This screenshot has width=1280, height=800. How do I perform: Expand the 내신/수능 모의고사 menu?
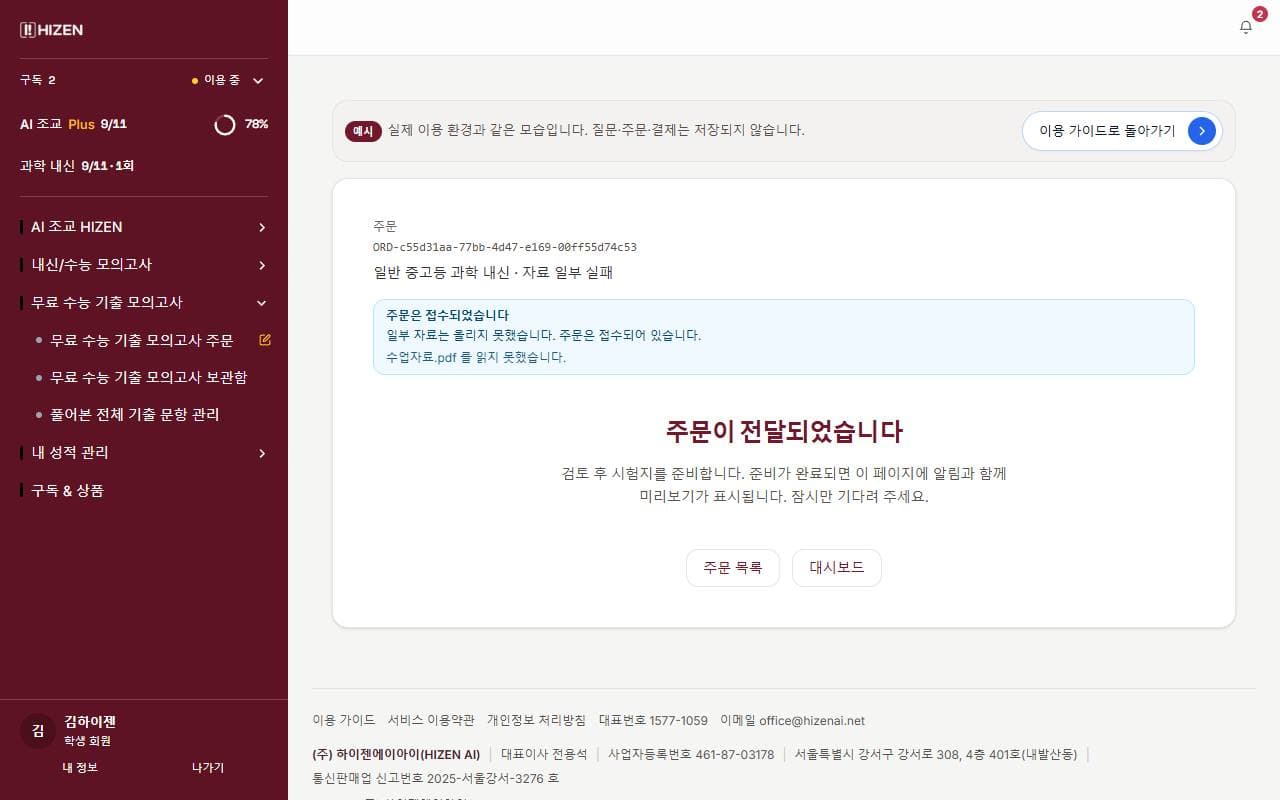tap(144, 265)
